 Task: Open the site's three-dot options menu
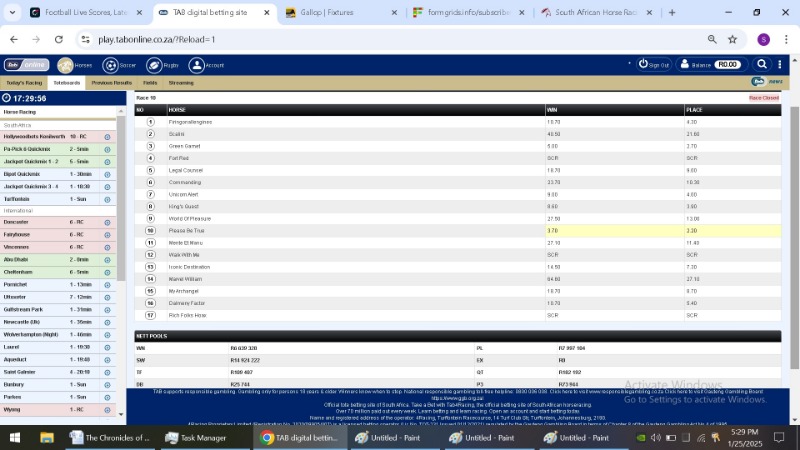781,64
